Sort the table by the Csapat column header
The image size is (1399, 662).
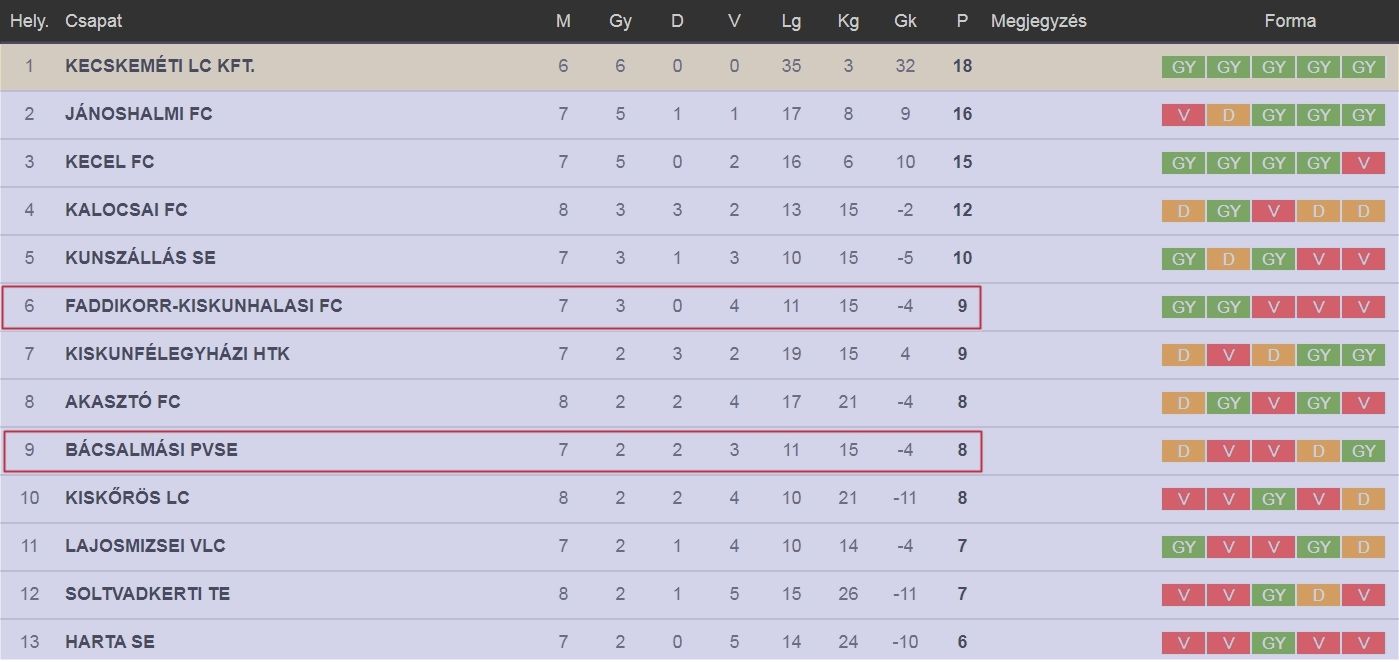93,21
